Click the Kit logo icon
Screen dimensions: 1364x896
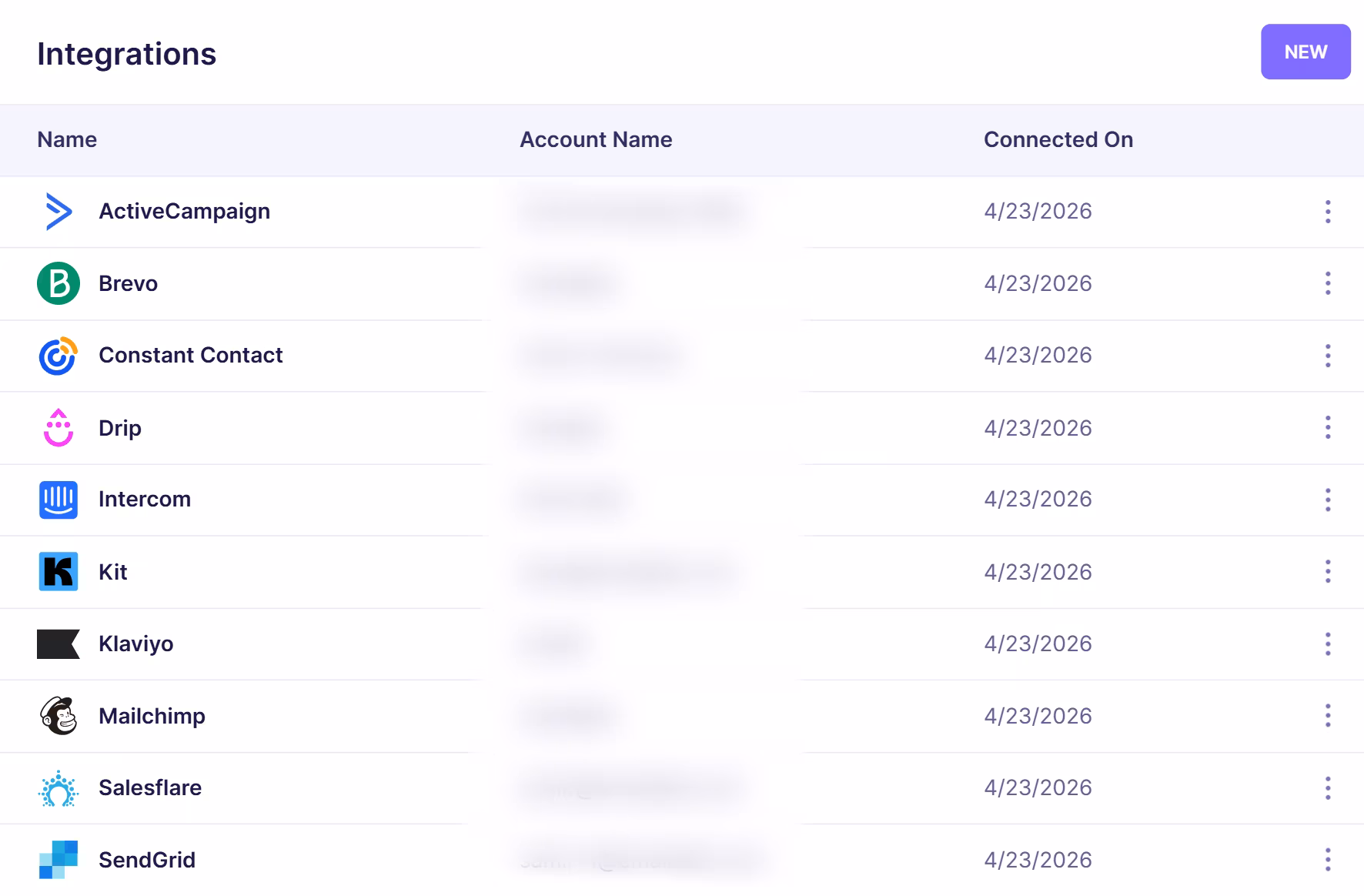(59, 571)
